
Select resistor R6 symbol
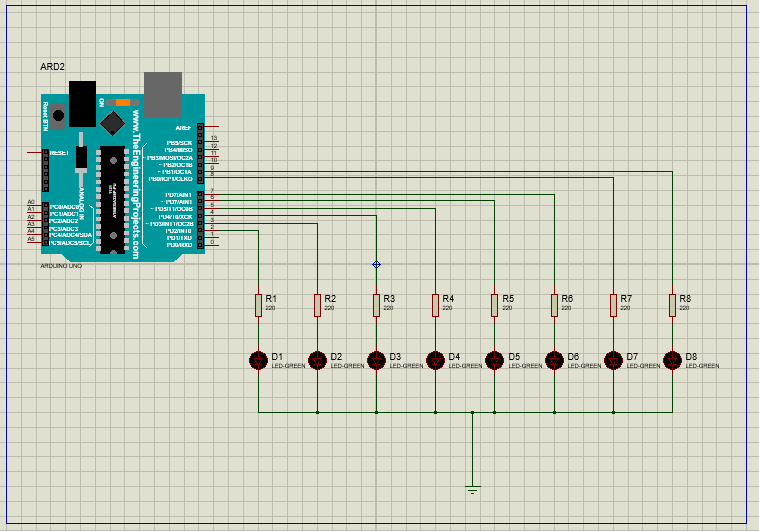click(x=554, y=305)
